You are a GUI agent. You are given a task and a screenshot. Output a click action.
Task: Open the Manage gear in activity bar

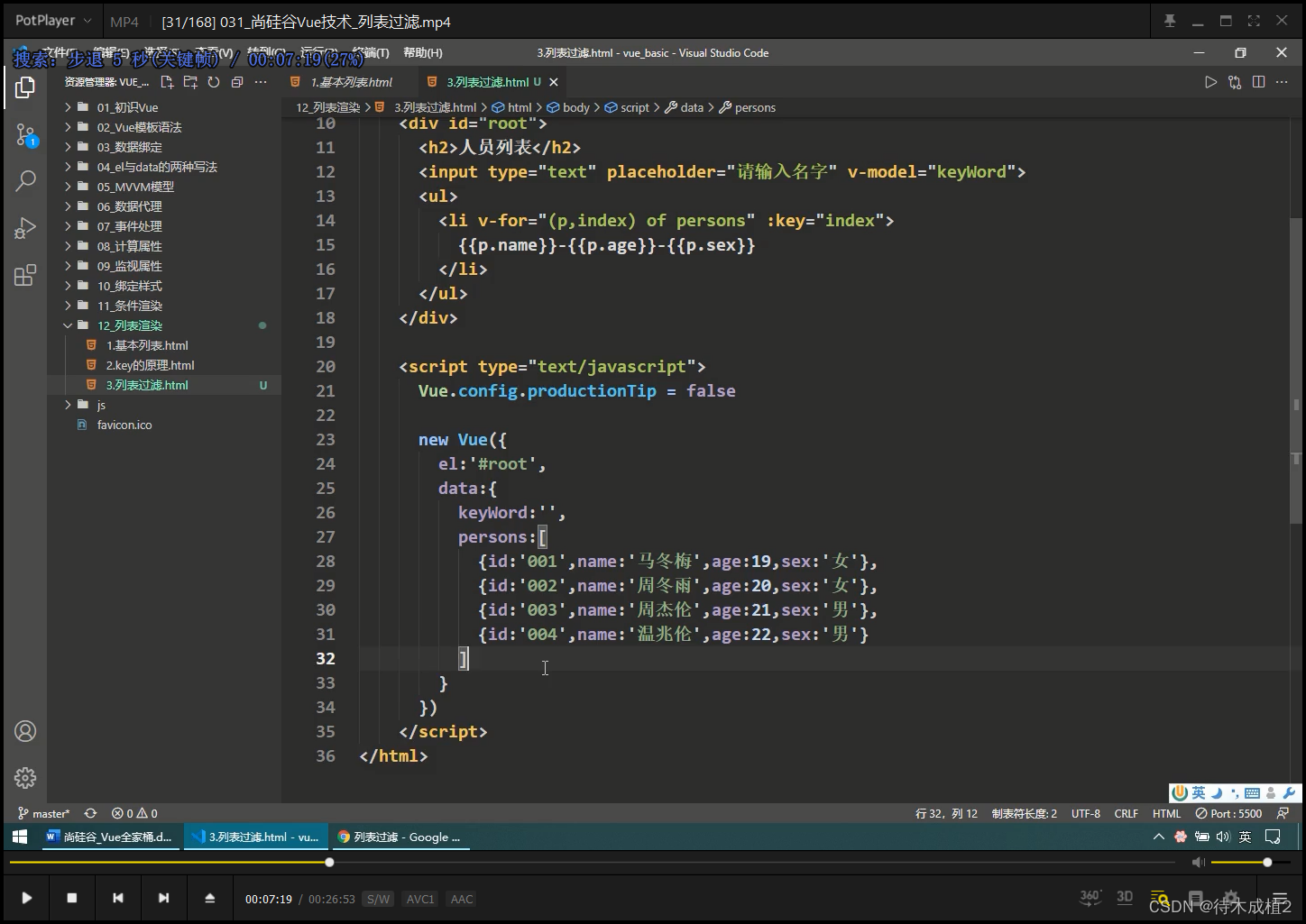25,777
